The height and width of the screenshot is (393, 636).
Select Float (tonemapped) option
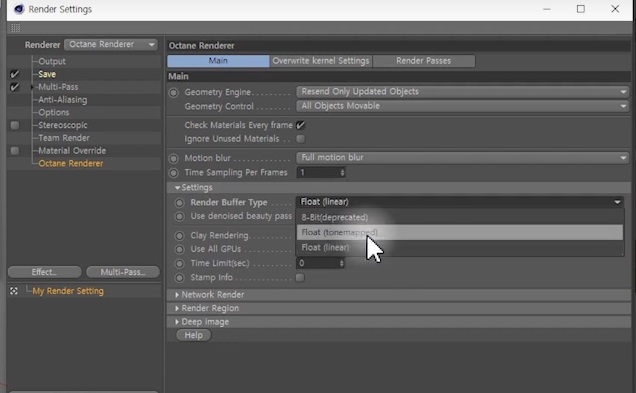460,232
